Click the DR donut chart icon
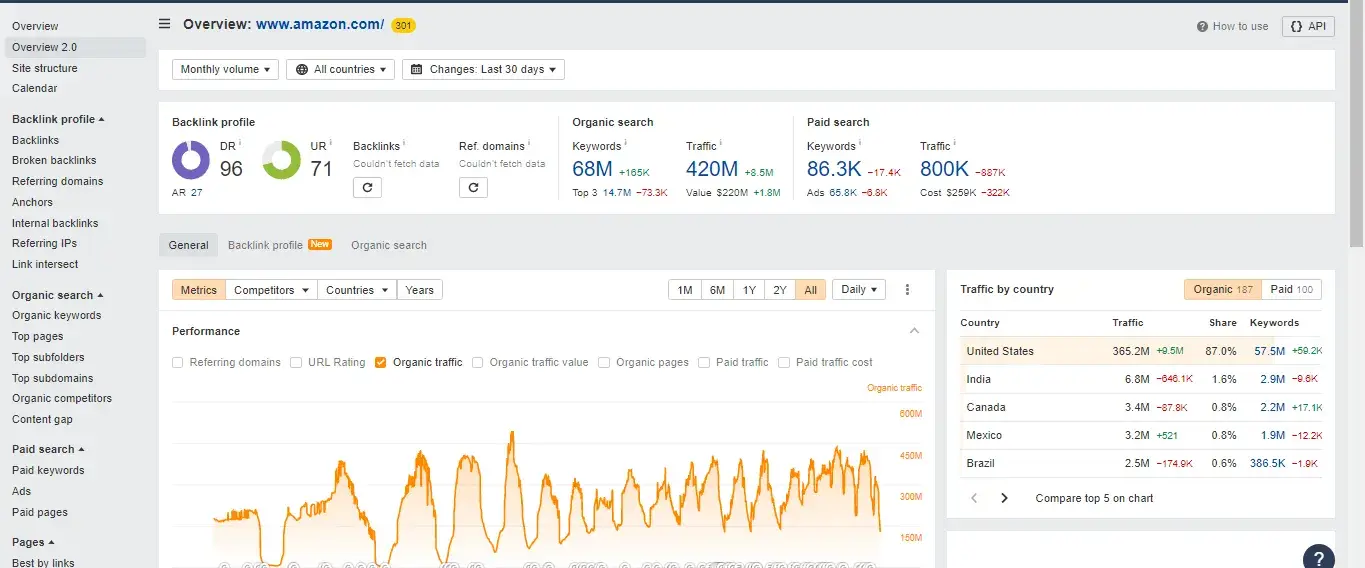 coord(191,160)
